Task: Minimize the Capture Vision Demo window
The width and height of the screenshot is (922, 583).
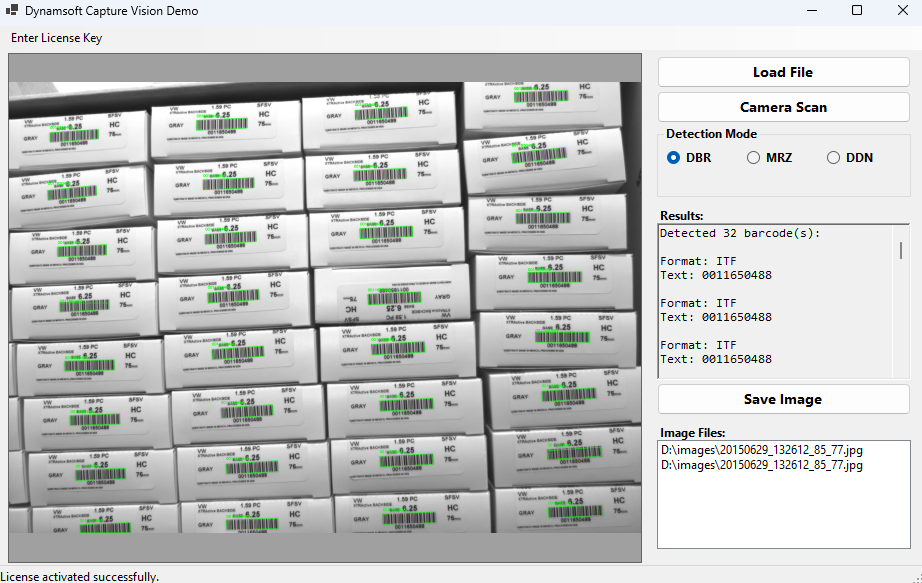Action: [813, 10]
